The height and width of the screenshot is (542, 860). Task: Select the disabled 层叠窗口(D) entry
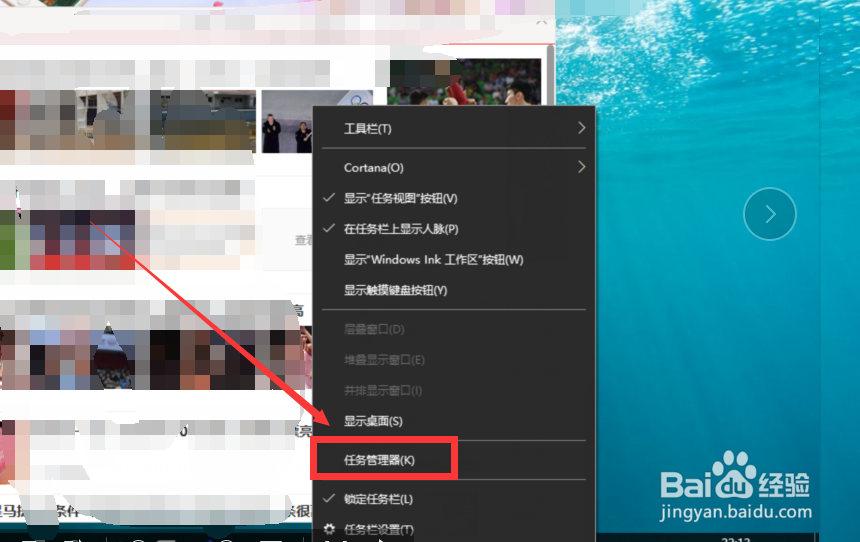[454, 329]
